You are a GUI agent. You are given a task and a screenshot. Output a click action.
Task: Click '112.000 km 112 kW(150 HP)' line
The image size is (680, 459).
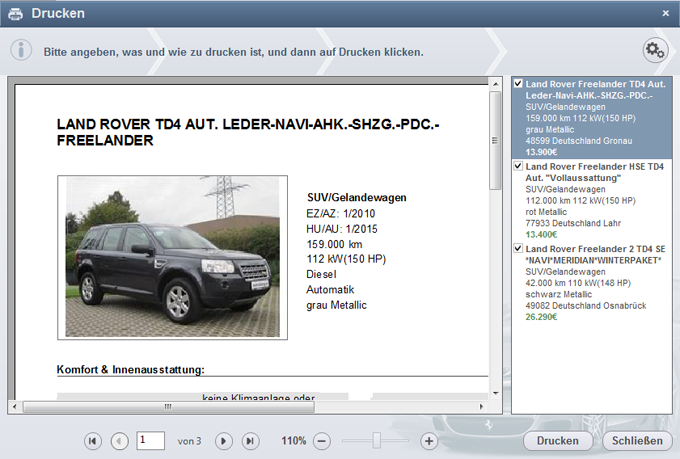click(580, 201)
